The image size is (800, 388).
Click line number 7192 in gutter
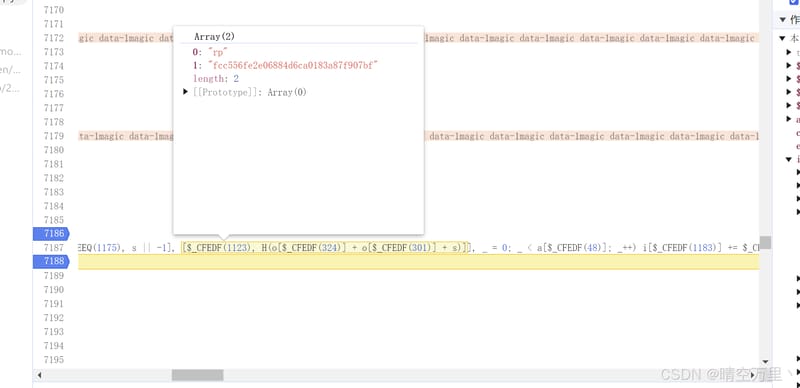(x=54, y=318)
